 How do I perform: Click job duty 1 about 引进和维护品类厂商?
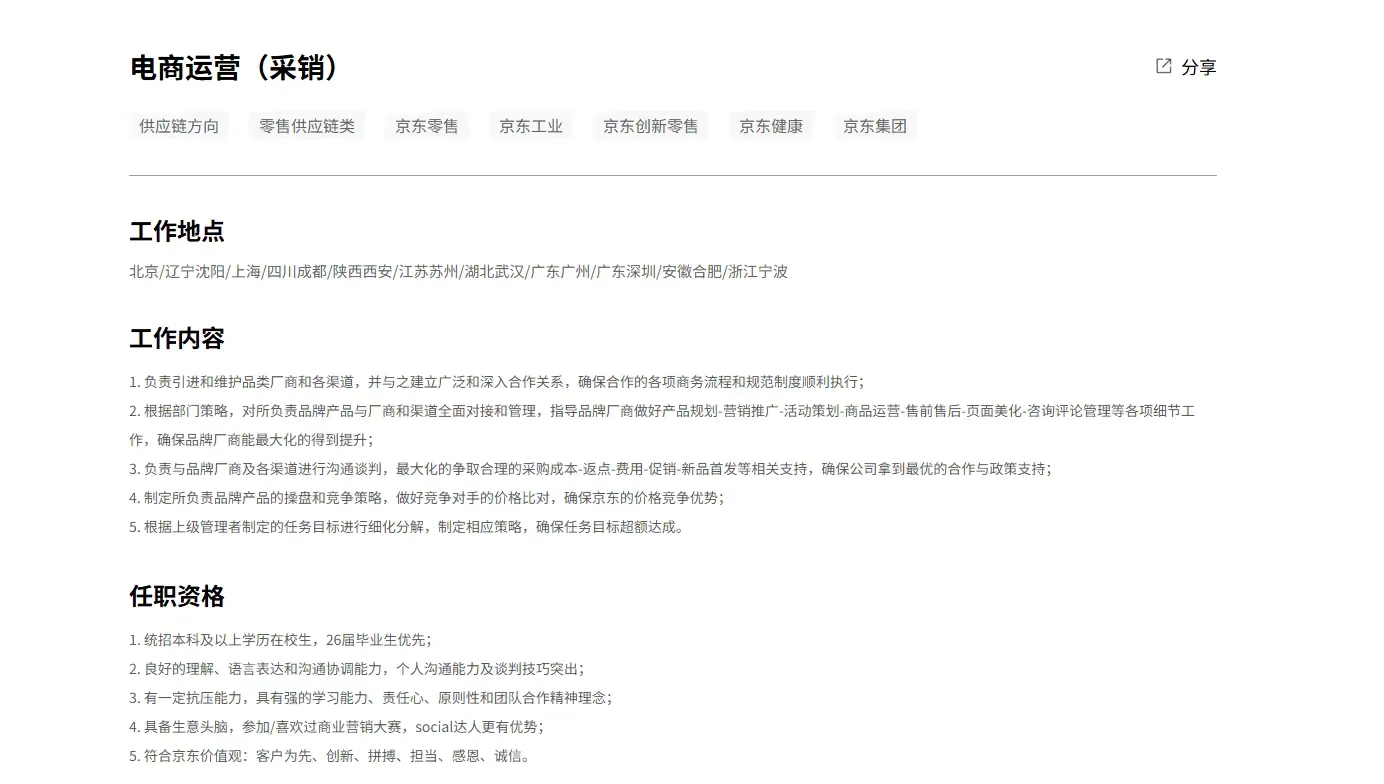497,382
